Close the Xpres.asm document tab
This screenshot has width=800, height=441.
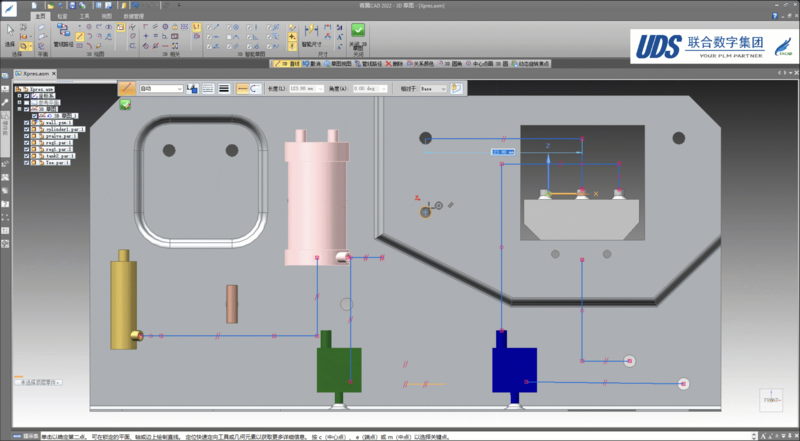[53, 74]
